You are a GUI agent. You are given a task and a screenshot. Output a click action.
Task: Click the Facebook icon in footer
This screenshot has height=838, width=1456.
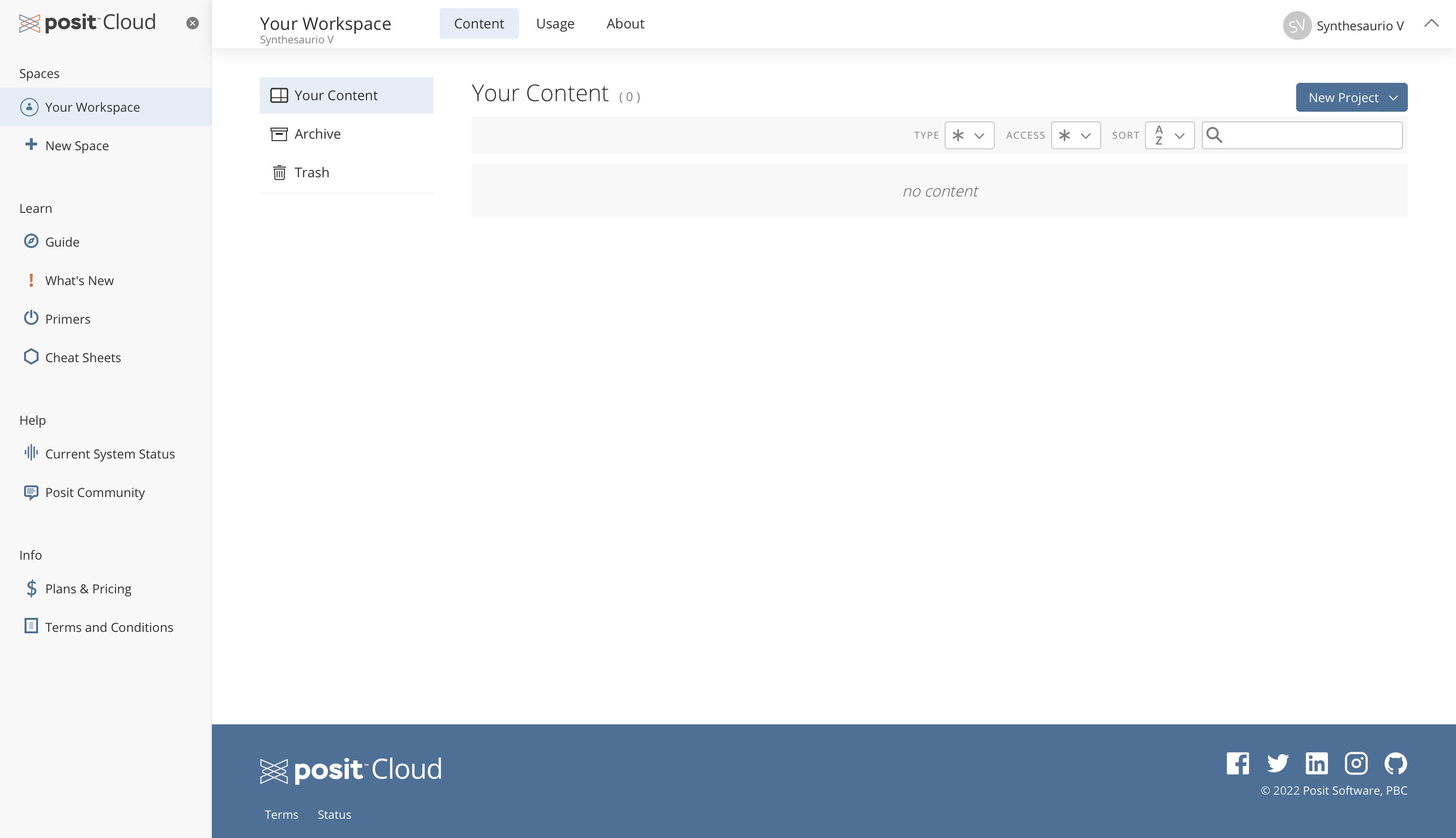click(1237, 763)
